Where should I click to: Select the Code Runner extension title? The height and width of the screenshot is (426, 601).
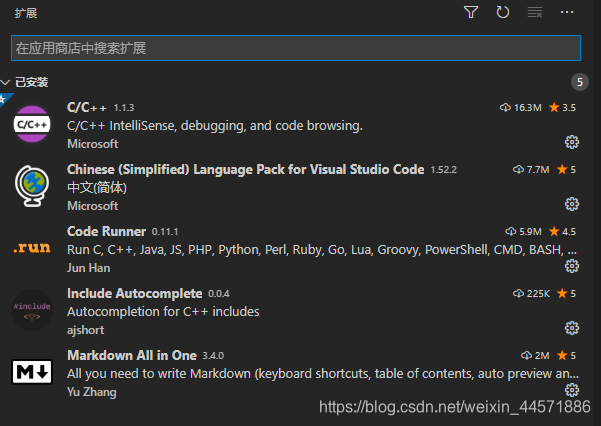106,232
